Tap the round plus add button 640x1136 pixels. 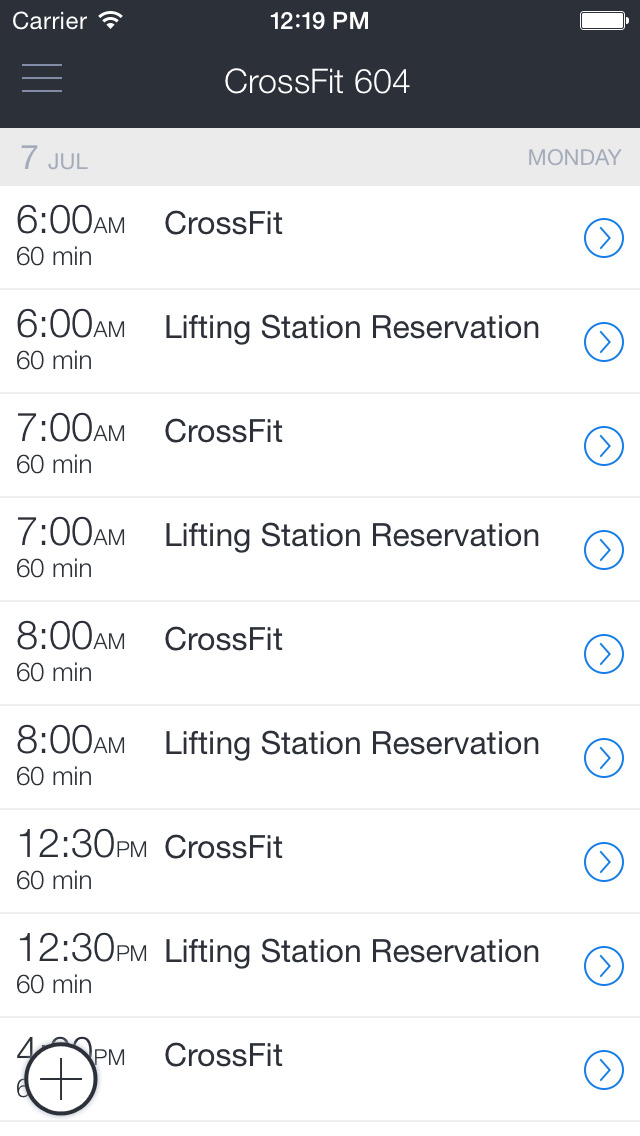(x=61, y=1080)
